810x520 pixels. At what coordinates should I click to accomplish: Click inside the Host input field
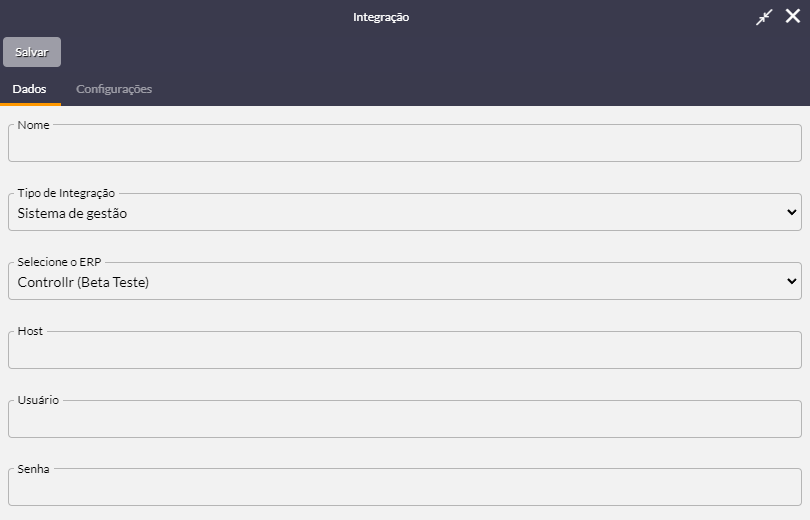coord(405,350)
